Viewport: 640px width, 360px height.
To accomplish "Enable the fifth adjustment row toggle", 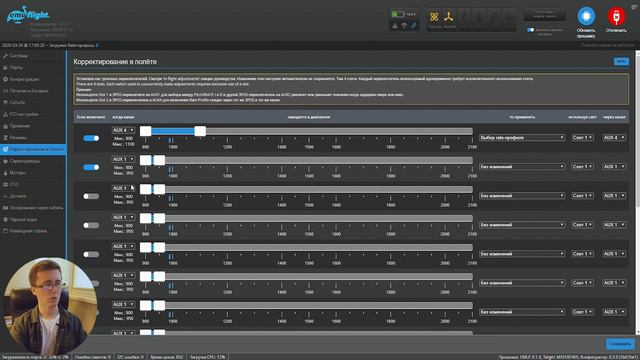I will pyautogui.click(x=91, y=254).
